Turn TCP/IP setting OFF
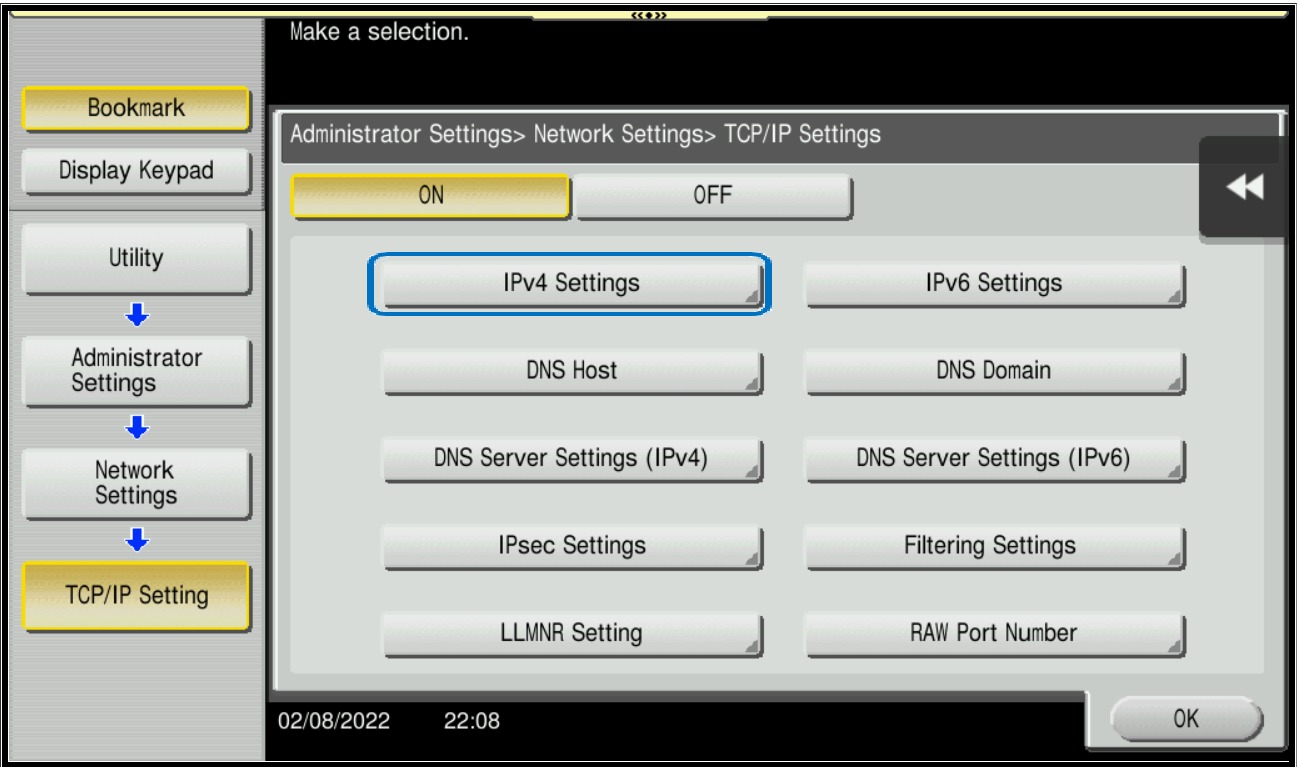 [x=712, y=196]
